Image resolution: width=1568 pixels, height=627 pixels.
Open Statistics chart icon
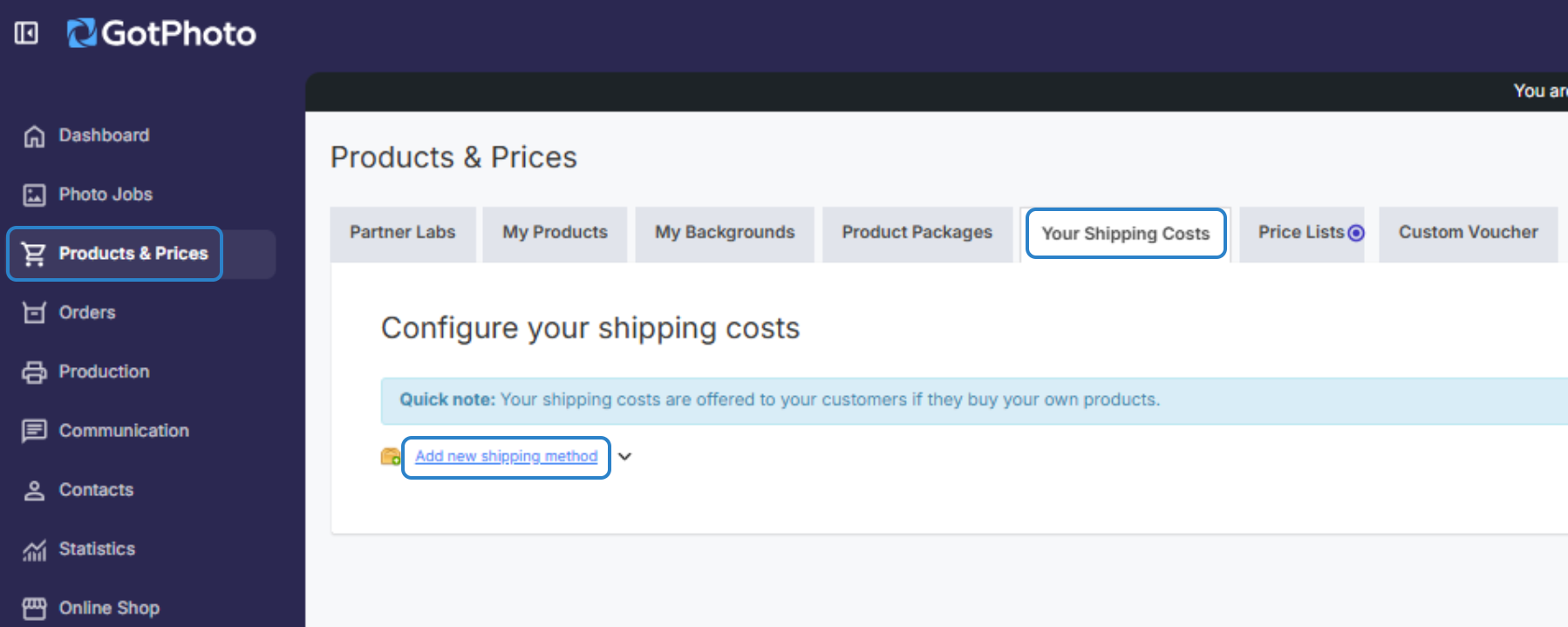point(34,549)
